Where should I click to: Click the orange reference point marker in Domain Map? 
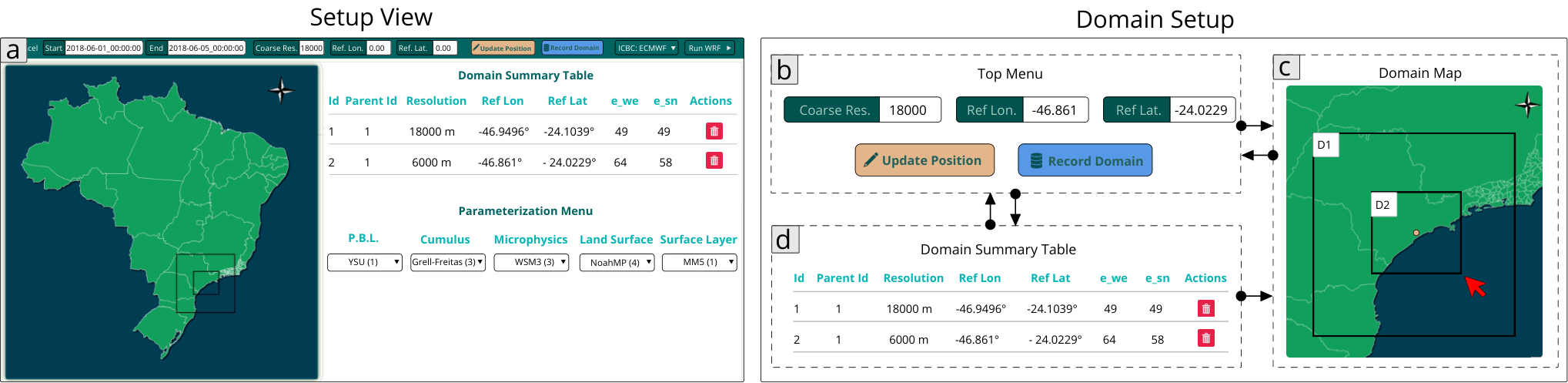pyautogui.click(x=1416, y=232)
